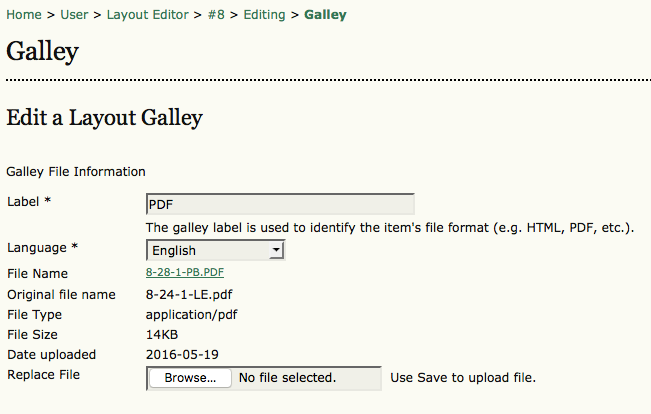Open submission #8 breadcrumb link
The width and height of the screenshot is (651, 414).
pos(216,15)
